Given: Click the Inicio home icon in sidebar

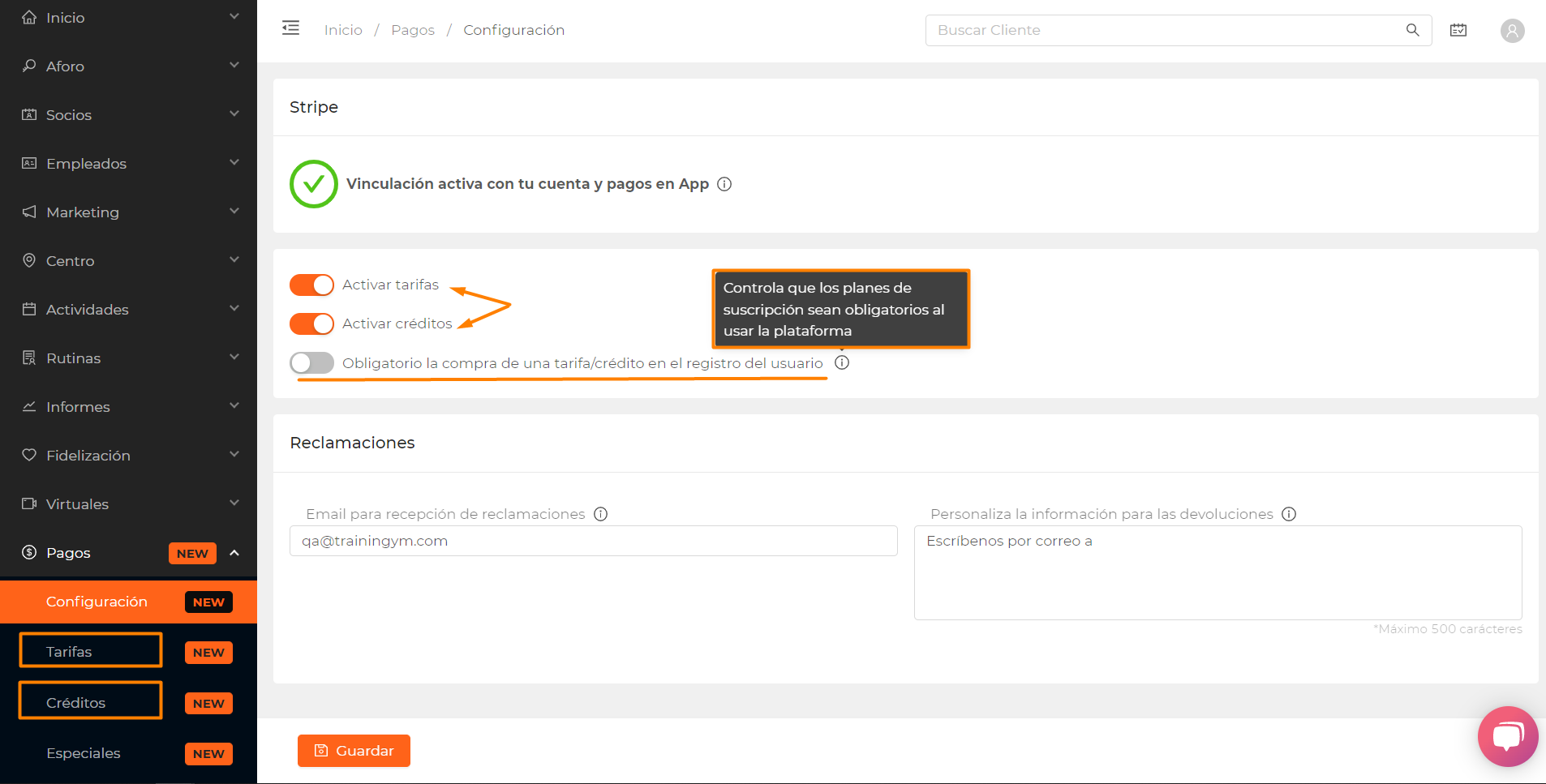Looking at the screenshot, I should point(29,17).
